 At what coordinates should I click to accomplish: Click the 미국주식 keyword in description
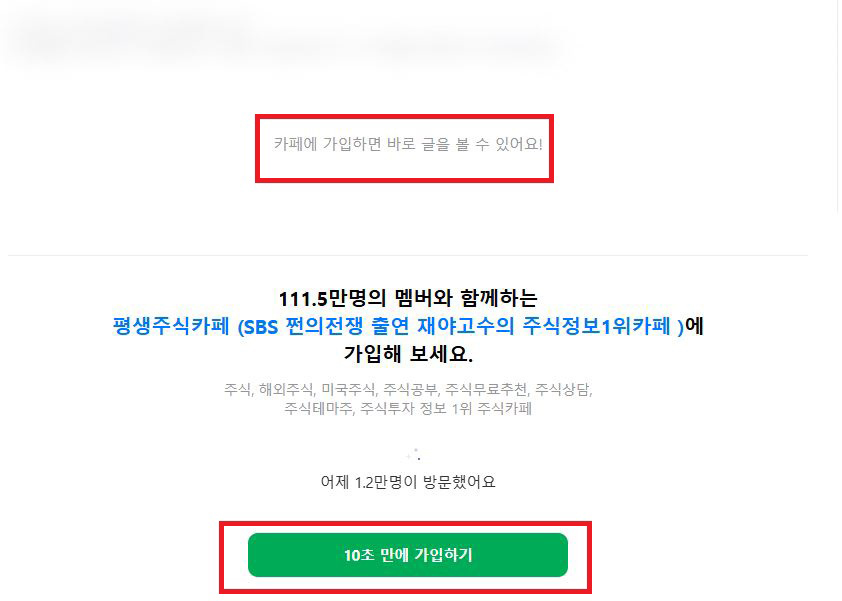pyautogui.click(x=349, y=389)
